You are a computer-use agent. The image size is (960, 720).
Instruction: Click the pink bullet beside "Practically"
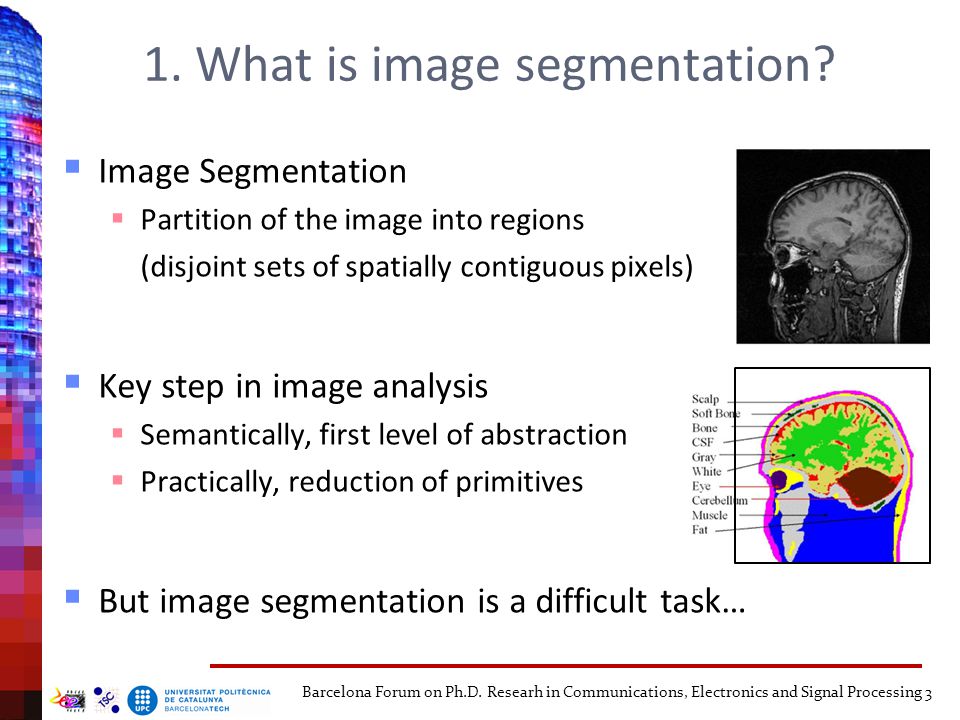point(118,479)
